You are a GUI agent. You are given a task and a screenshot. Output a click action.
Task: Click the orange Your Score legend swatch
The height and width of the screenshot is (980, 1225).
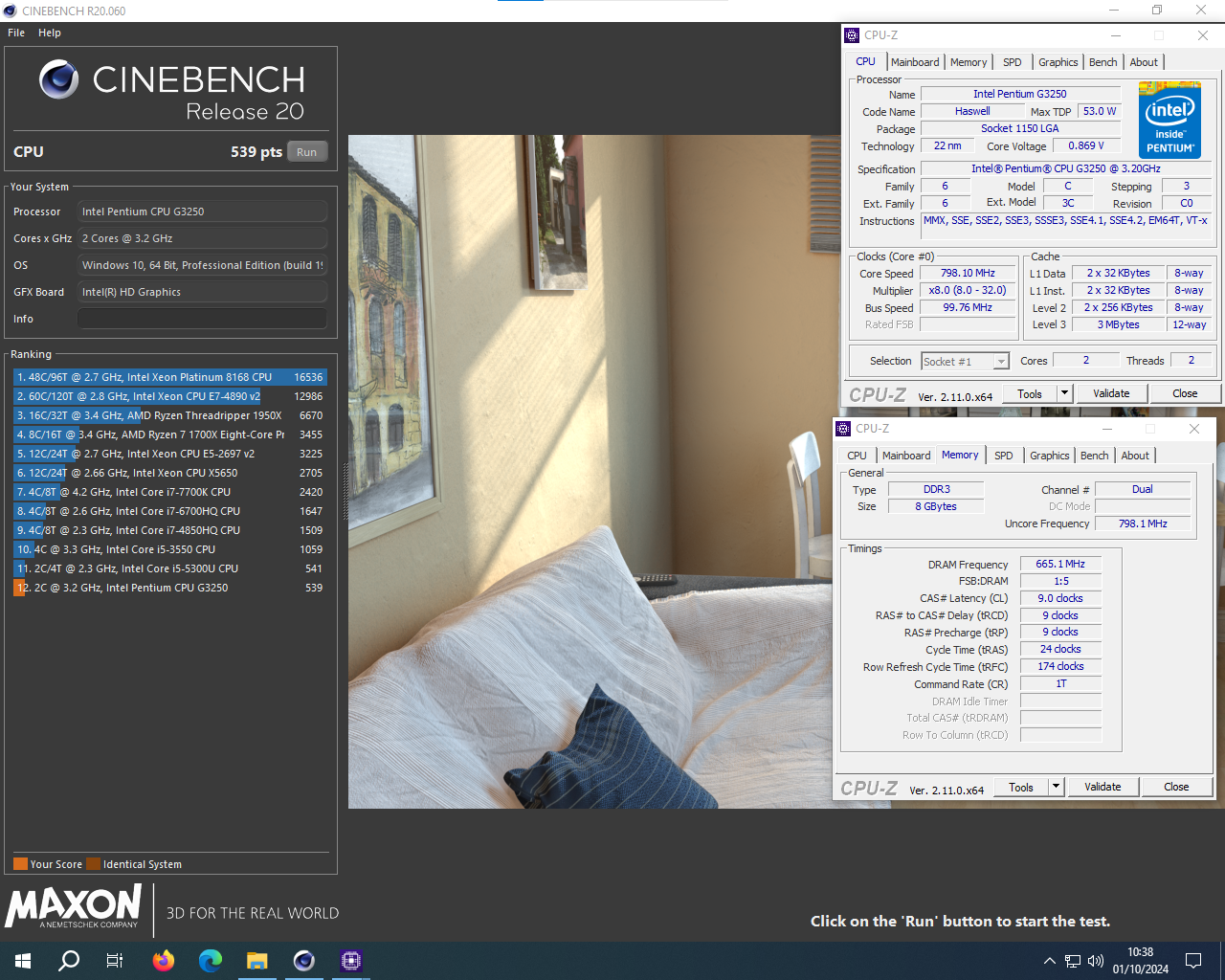click(x=20, y=864)
